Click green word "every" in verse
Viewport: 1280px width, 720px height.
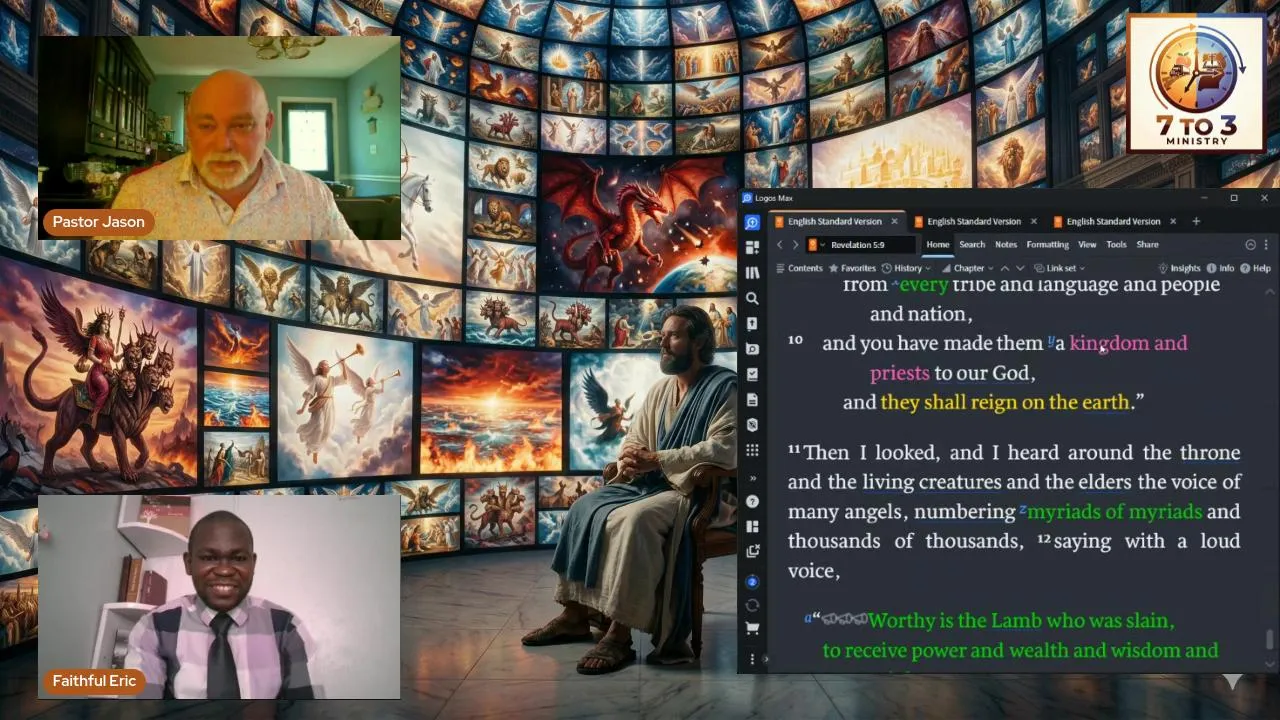(x=923, y=285)
